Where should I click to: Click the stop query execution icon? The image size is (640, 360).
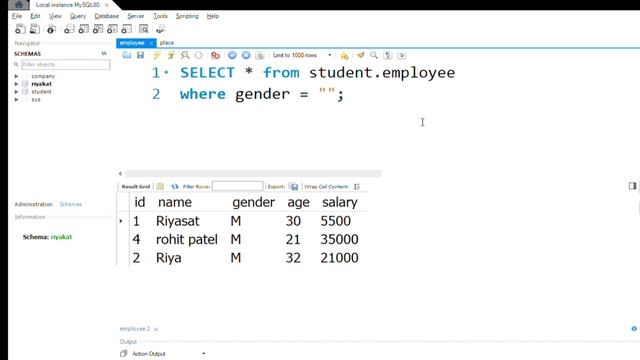pos(199,55)
